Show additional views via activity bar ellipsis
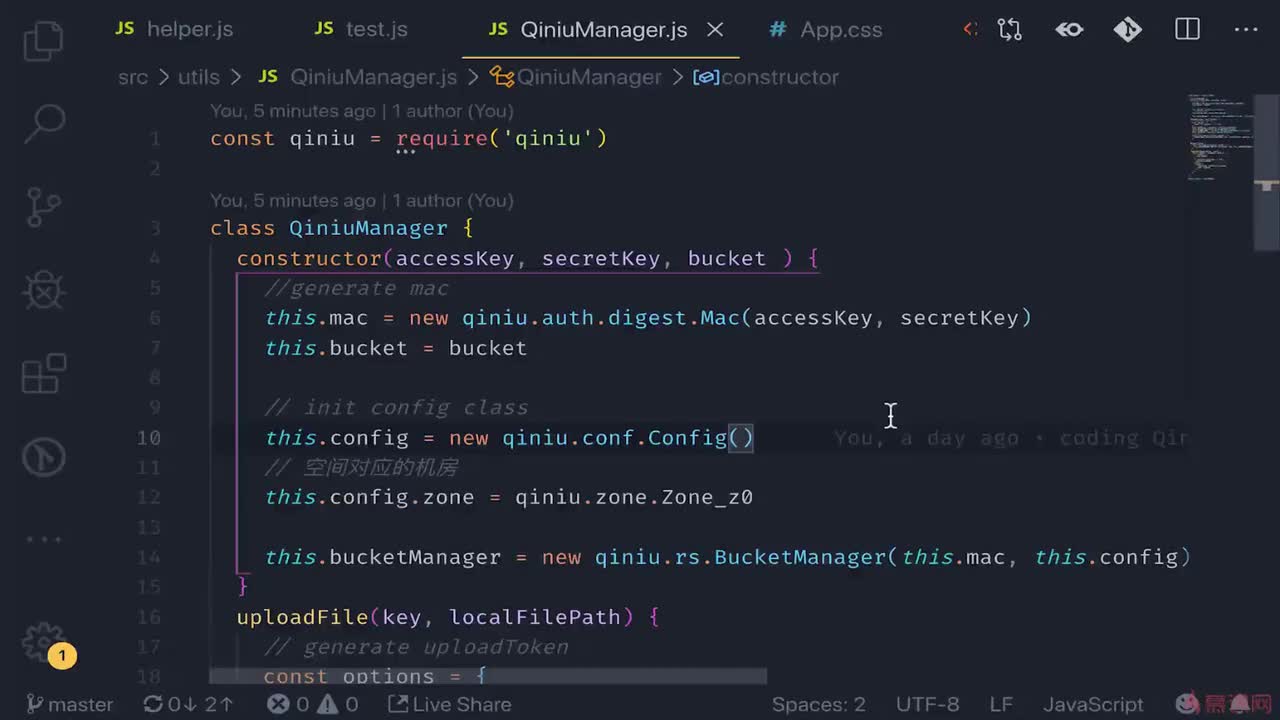The height and width of the screenshot is (720, 1280). [43, 540]
